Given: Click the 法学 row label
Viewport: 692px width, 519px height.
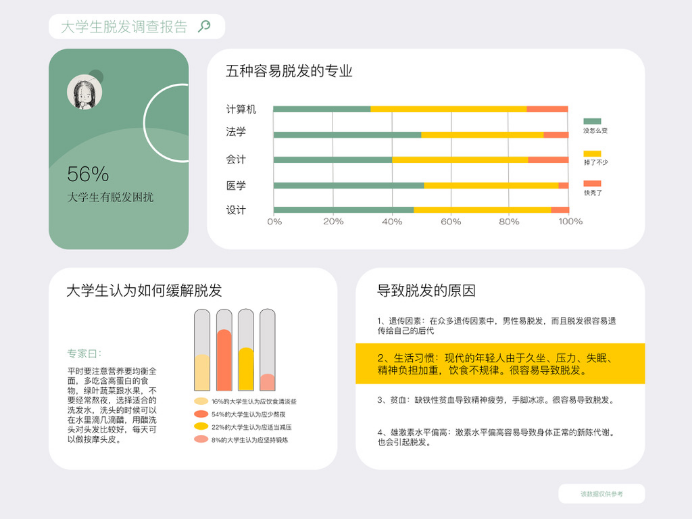Looking at the screenshot, I should click(x=236, y=132).
